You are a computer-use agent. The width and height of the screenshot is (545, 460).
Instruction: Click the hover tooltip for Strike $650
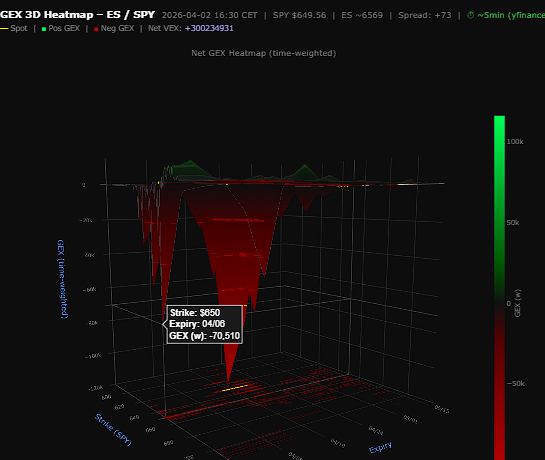pos(204,324)
